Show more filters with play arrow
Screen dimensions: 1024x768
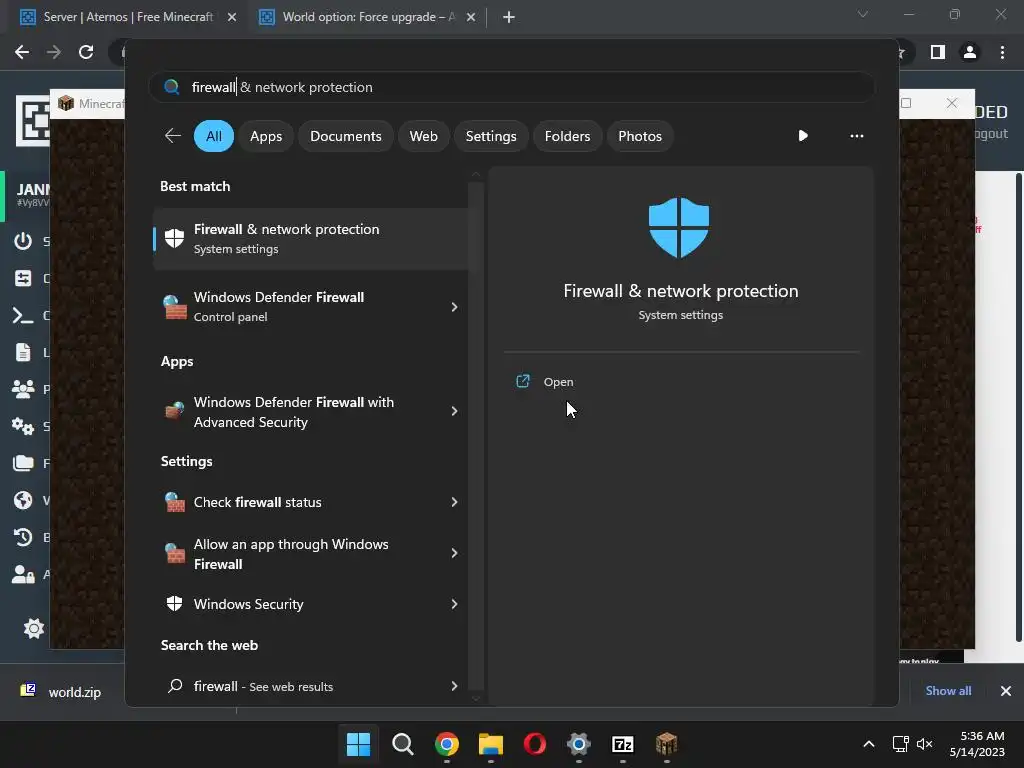pyautogui.click(x=803, y=136)
